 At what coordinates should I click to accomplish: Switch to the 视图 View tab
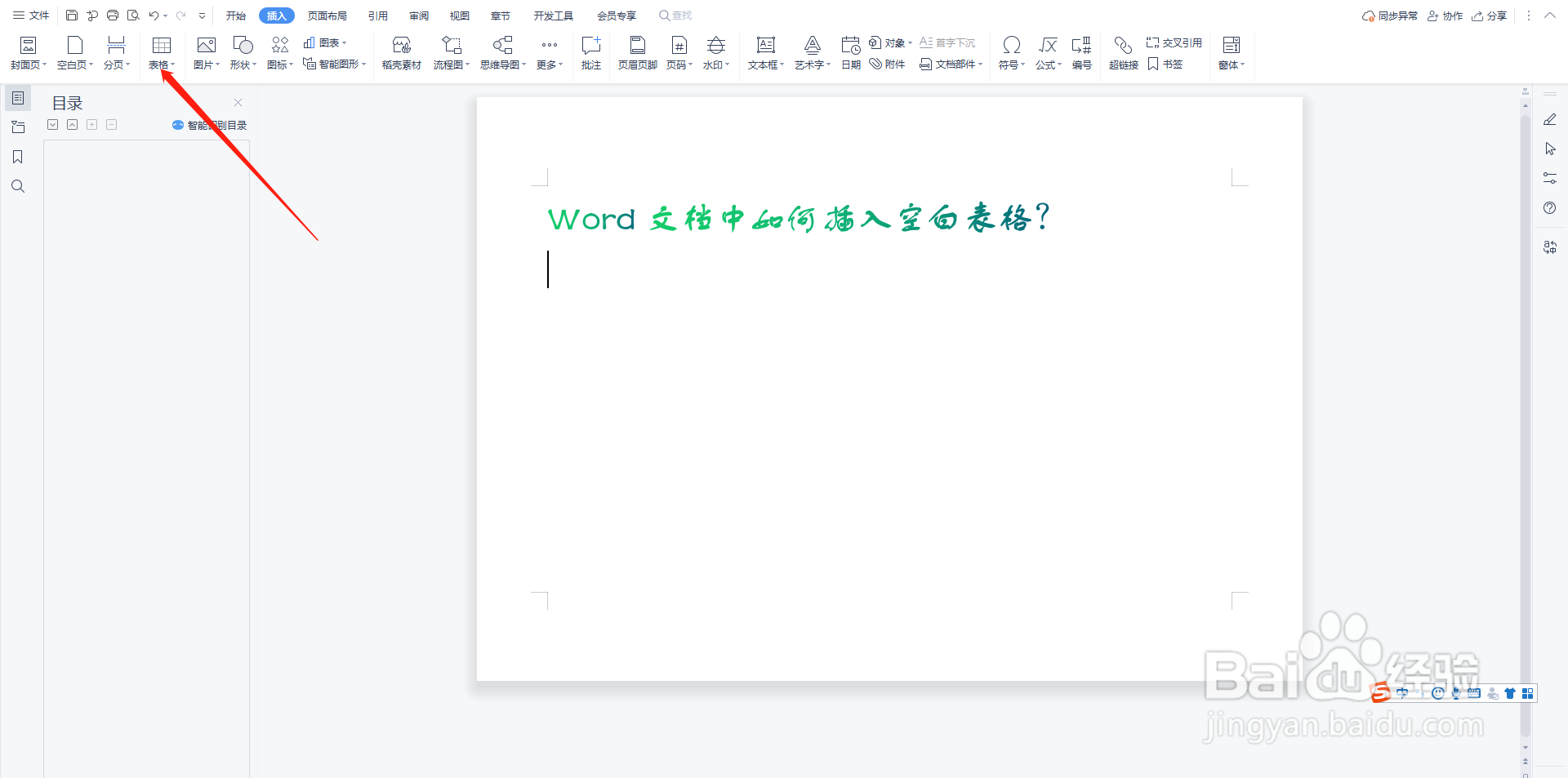pyautogui.click(x=460, y=16)
